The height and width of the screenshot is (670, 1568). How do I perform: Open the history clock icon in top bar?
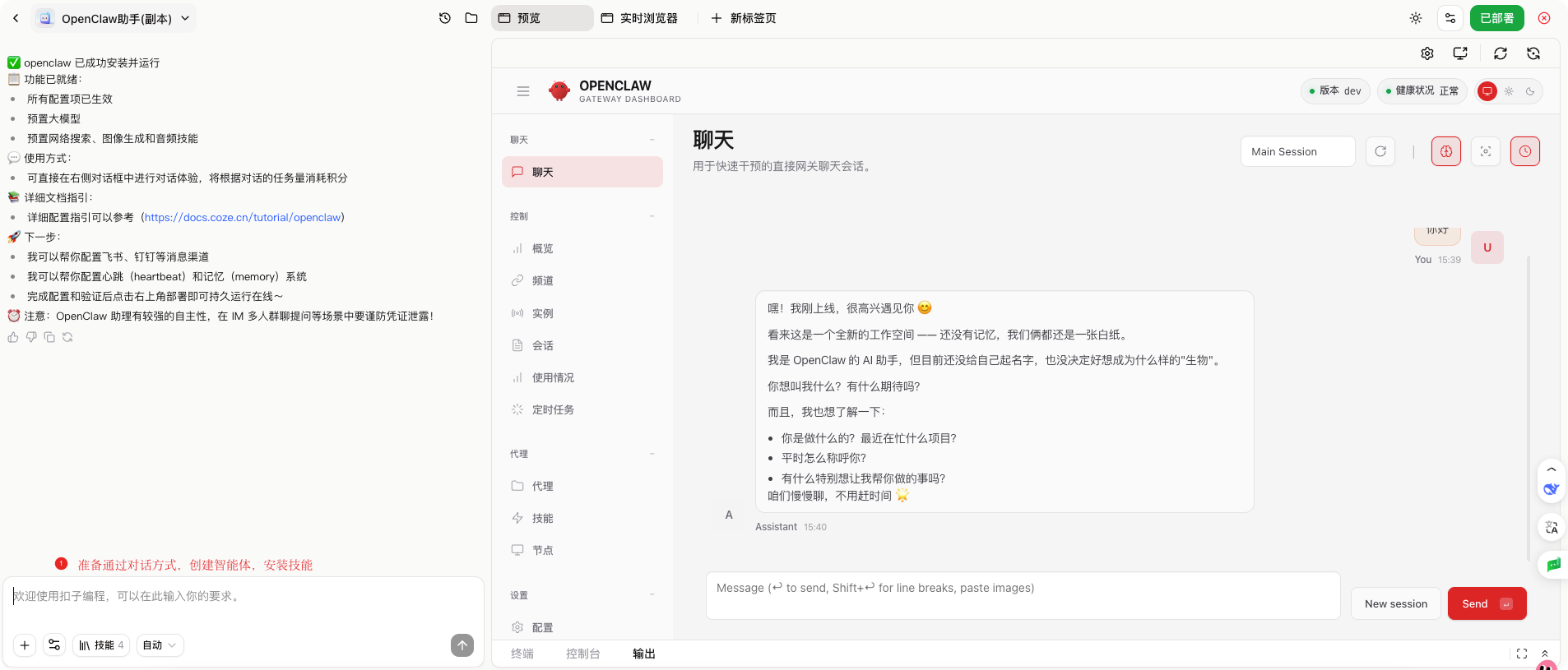(445, 18)
